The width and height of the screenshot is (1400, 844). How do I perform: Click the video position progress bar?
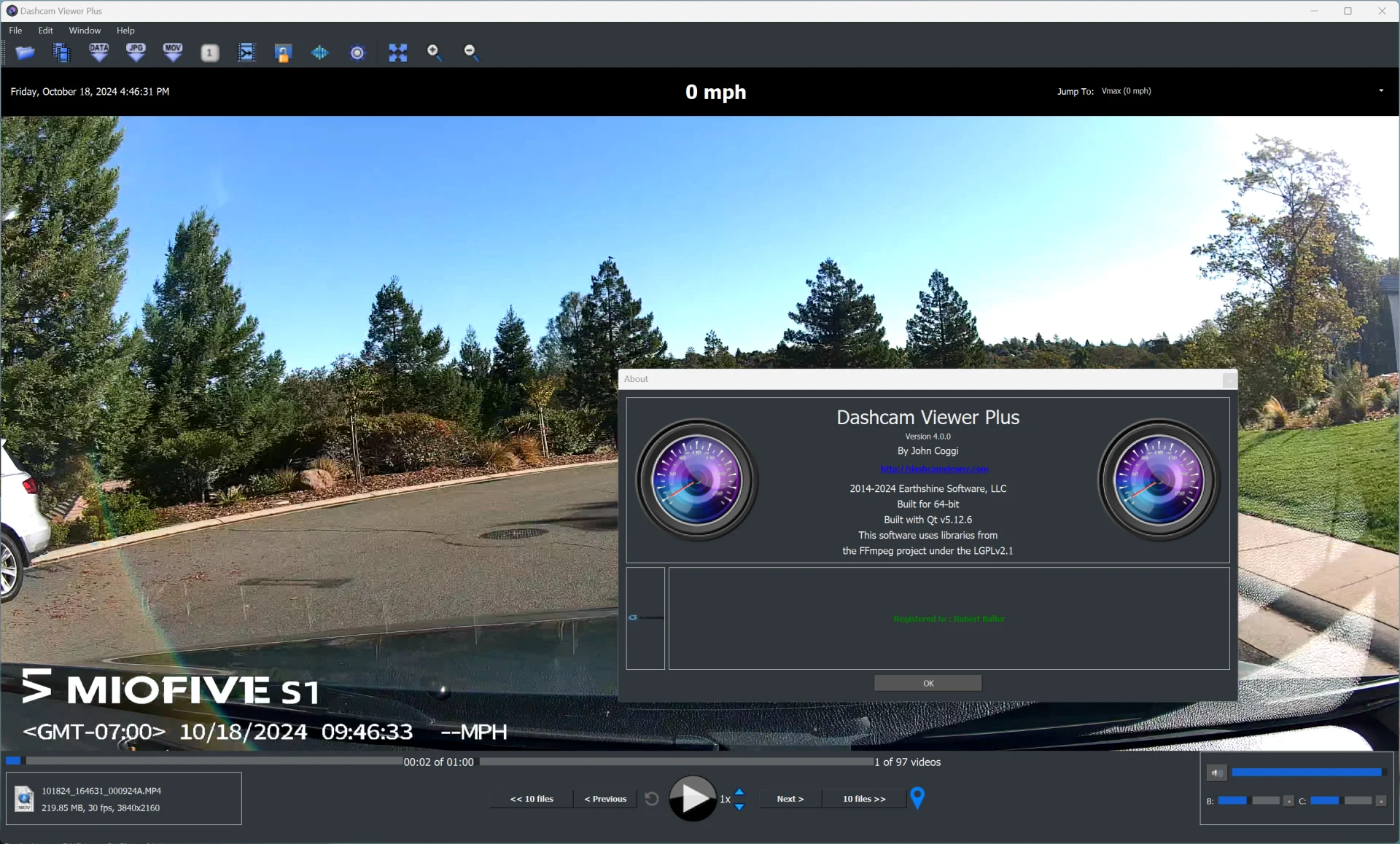pos(205,761)
